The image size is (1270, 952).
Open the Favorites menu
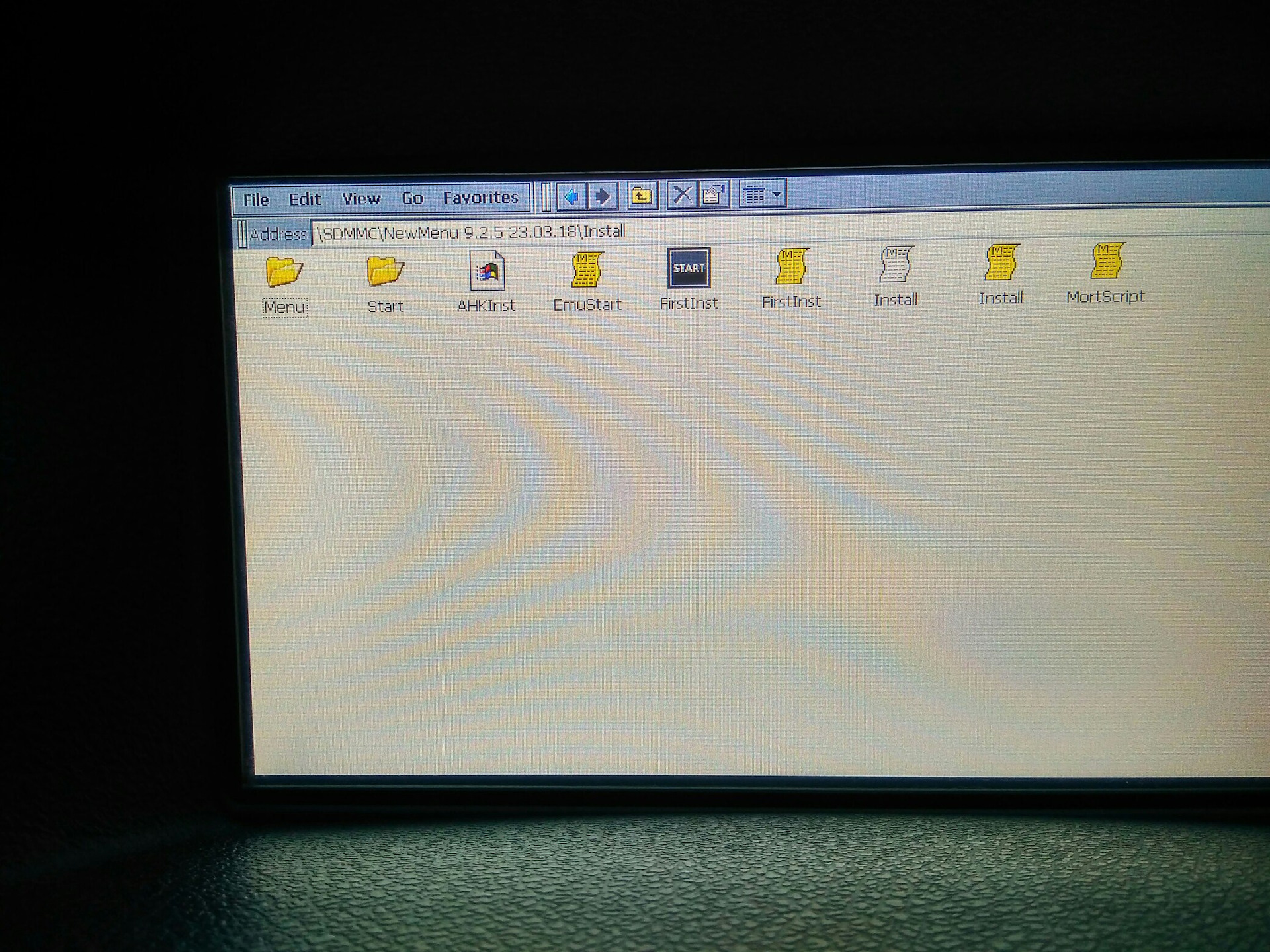coord(481,198)
